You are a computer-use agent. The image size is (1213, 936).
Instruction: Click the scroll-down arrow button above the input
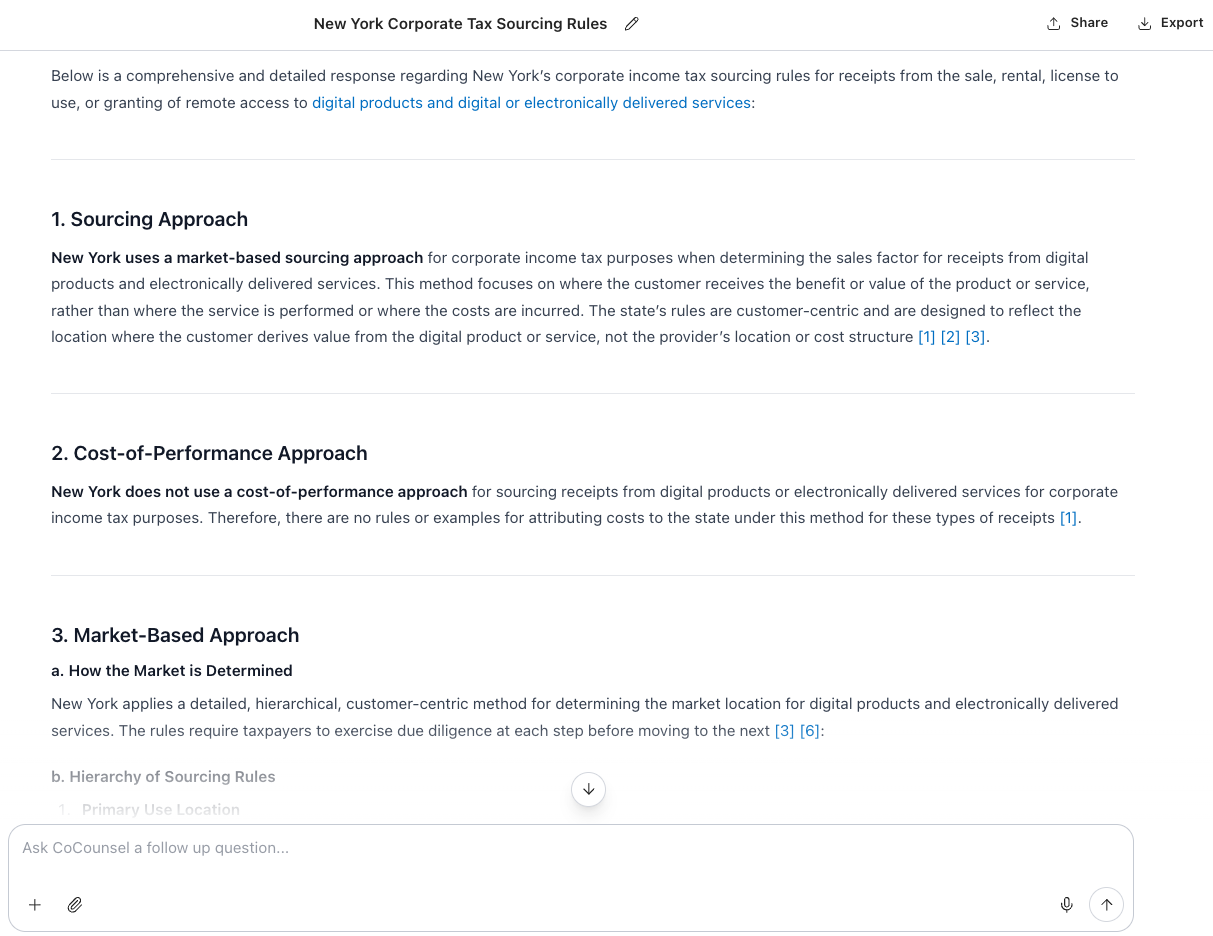(x=588, y=789)
